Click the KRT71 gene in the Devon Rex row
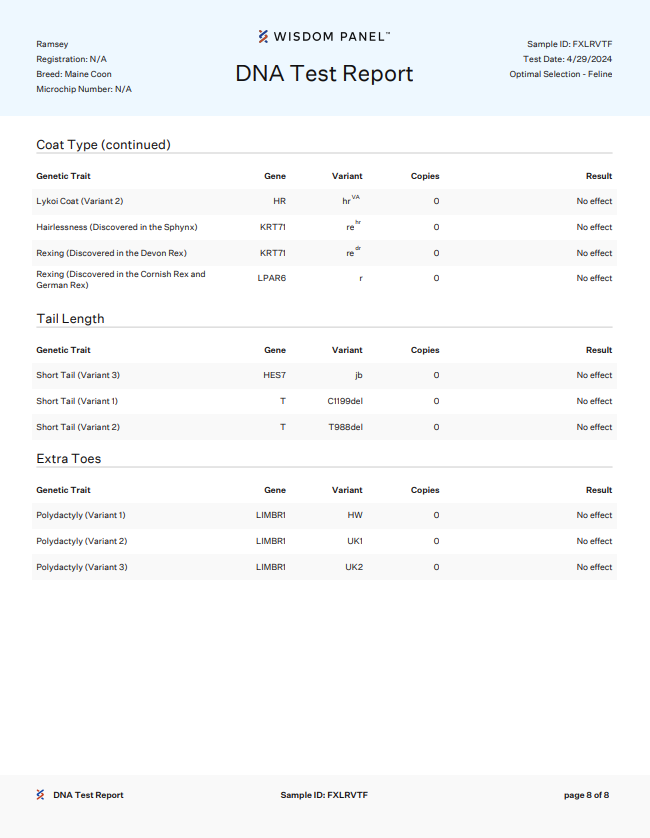The height and width of the screenshot is (838, 650). (273, 253)
